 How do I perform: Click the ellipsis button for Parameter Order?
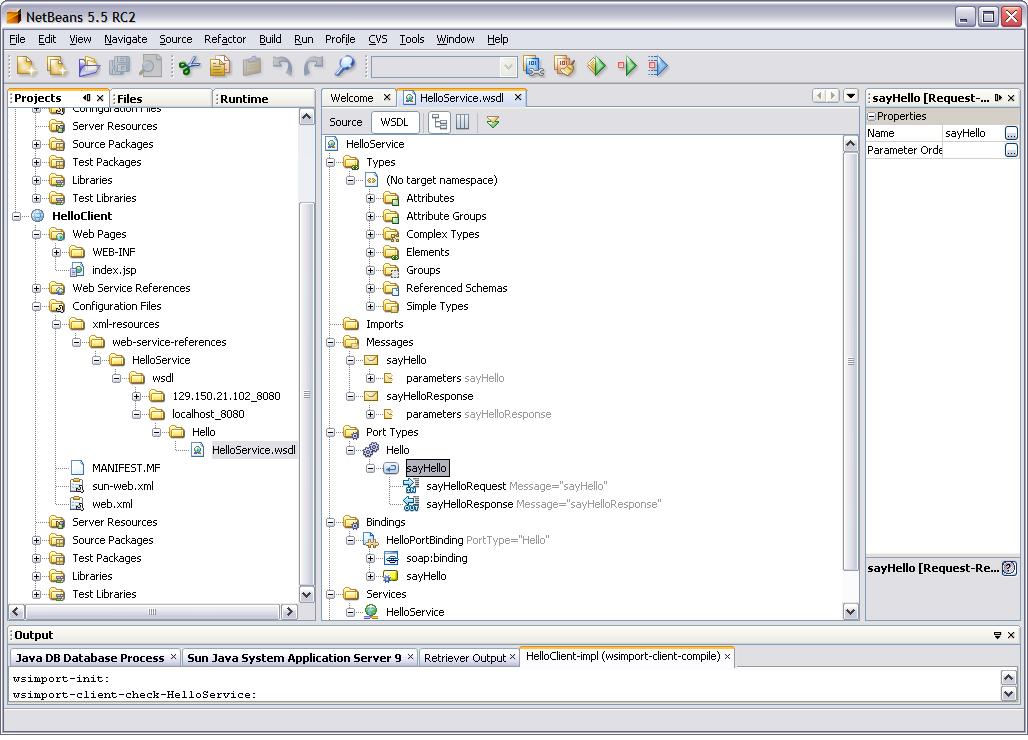(x=1011, y=150)
